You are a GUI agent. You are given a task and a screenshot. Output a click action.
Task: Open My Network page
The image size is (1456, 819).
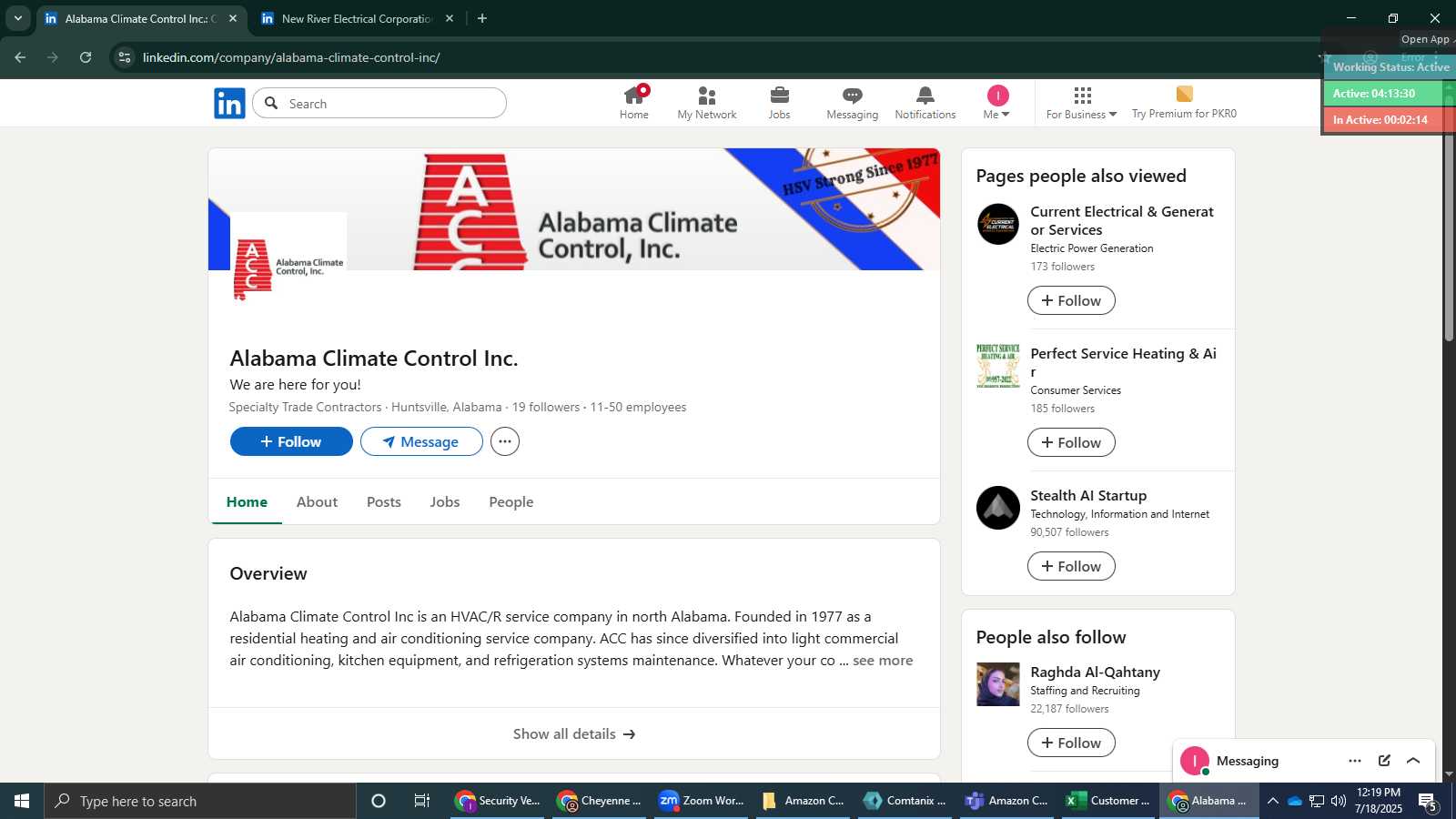tap(707, 103)
